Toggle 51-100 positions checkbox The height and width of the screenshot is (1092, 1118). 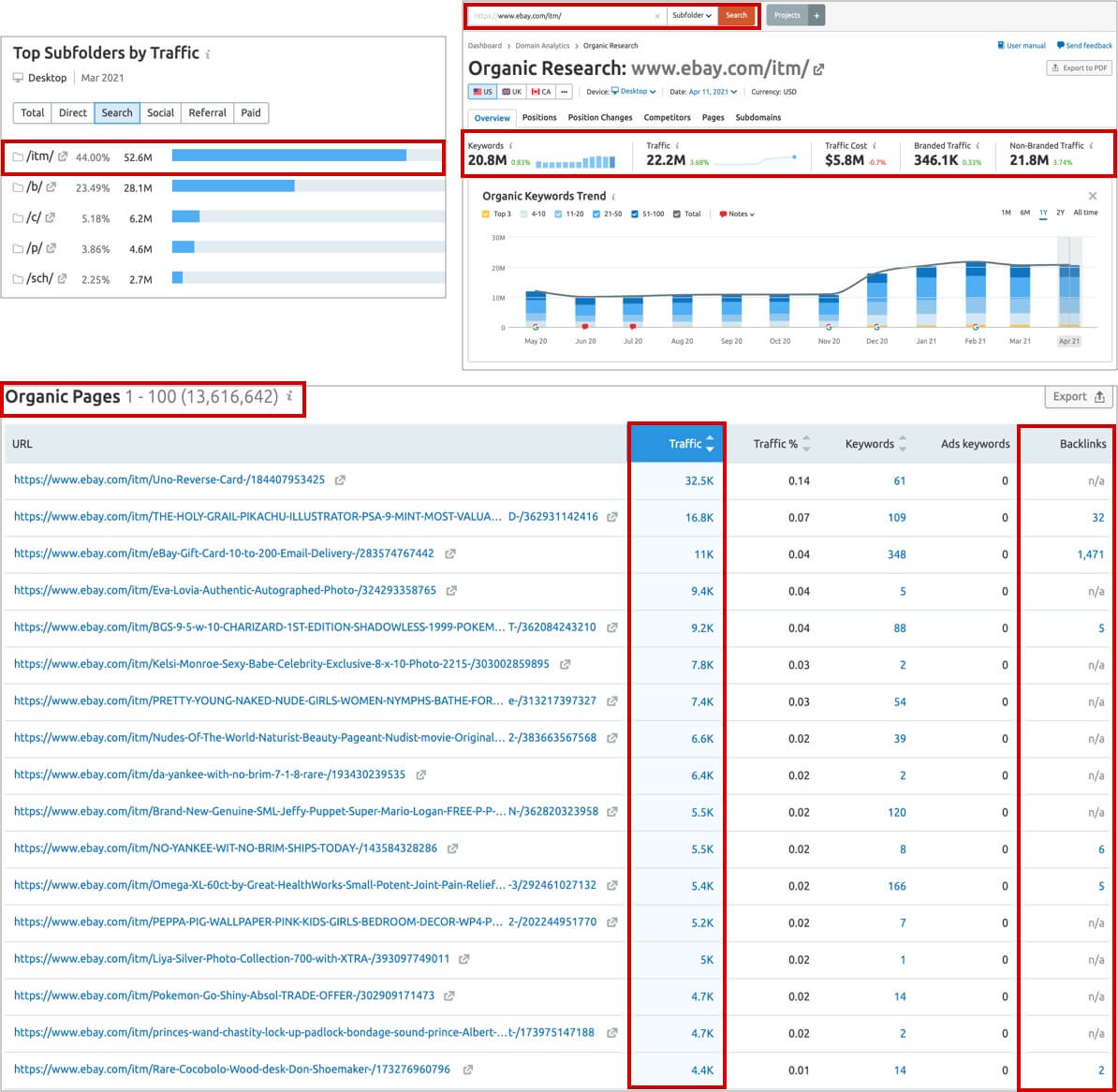coord(635,214)
